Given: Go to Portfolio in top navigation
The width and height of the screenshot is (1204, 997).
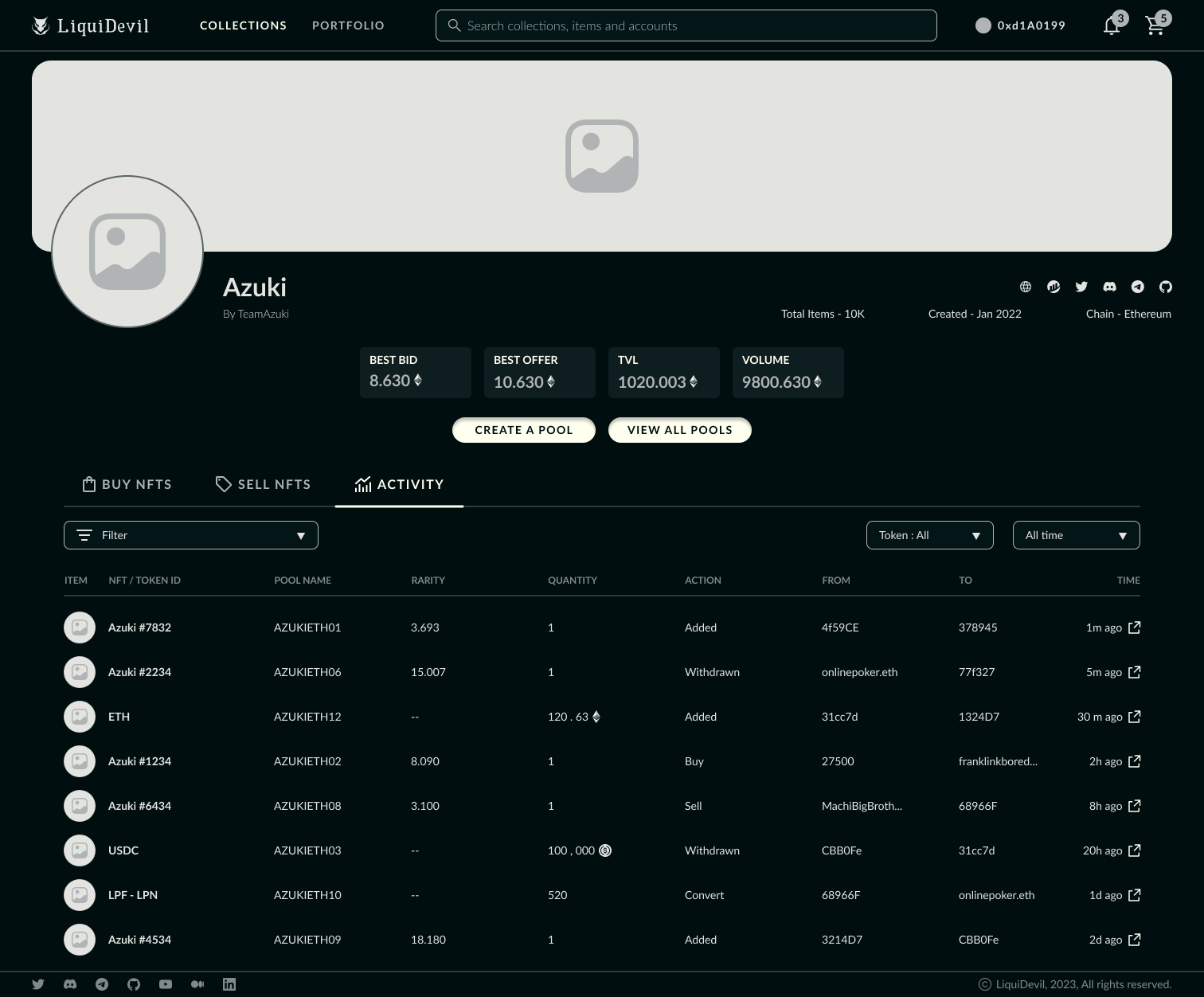Looking at the screenshot, I should (x=348, y=25).
